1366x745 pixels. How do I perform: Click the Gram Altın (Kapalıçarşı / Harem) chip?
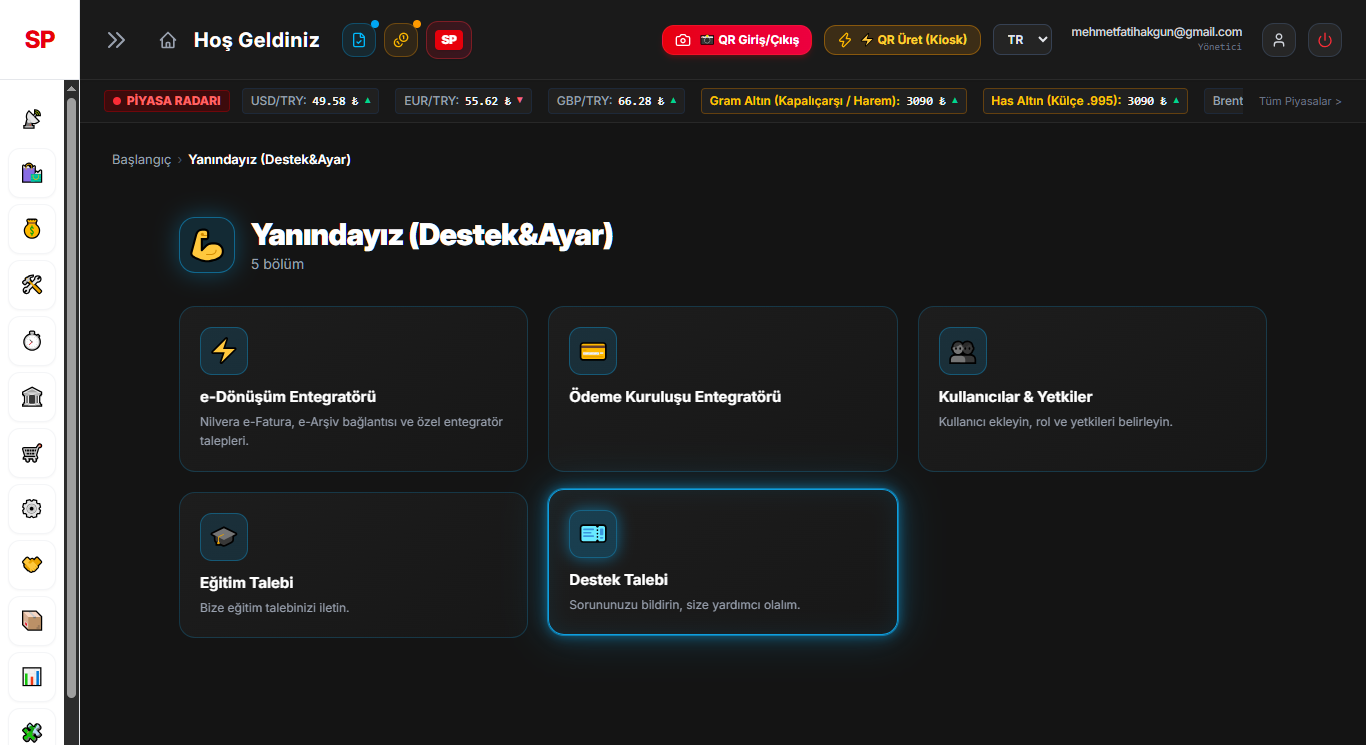[834, 101]
